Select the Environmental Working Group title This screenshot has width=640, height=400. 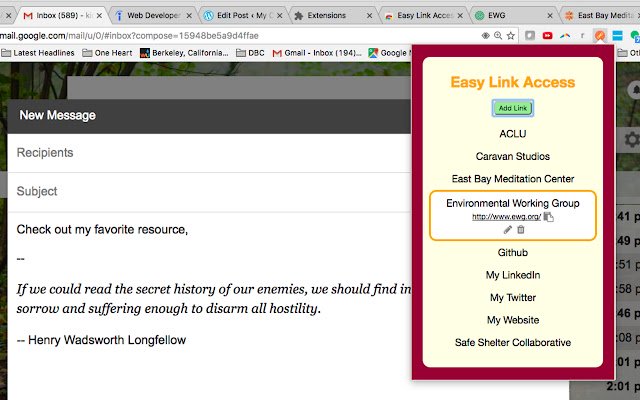pyautogui.click(x=513, y=203)
